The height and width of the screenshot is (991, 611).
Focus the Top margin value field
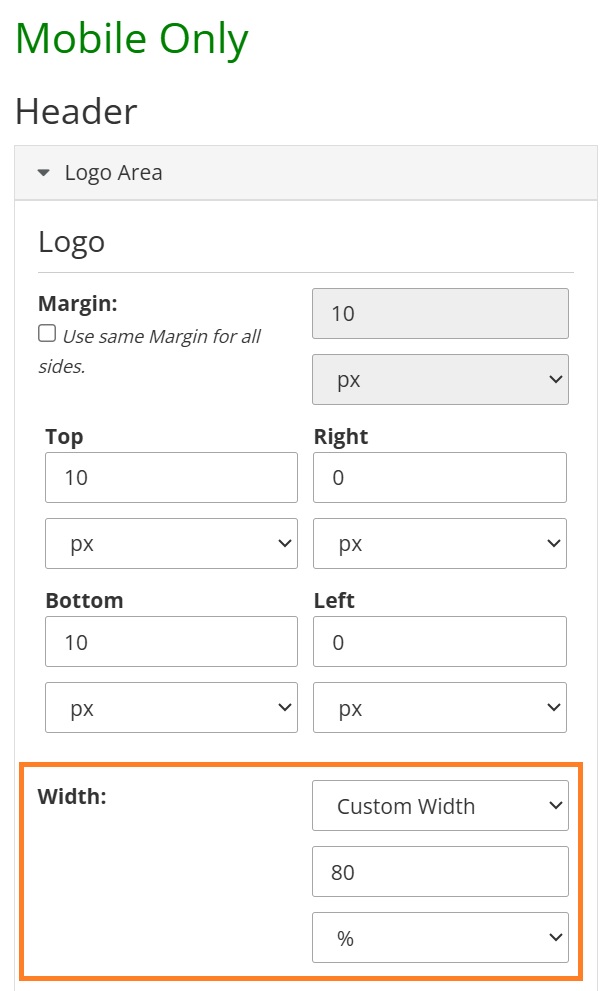pos(171,477)
